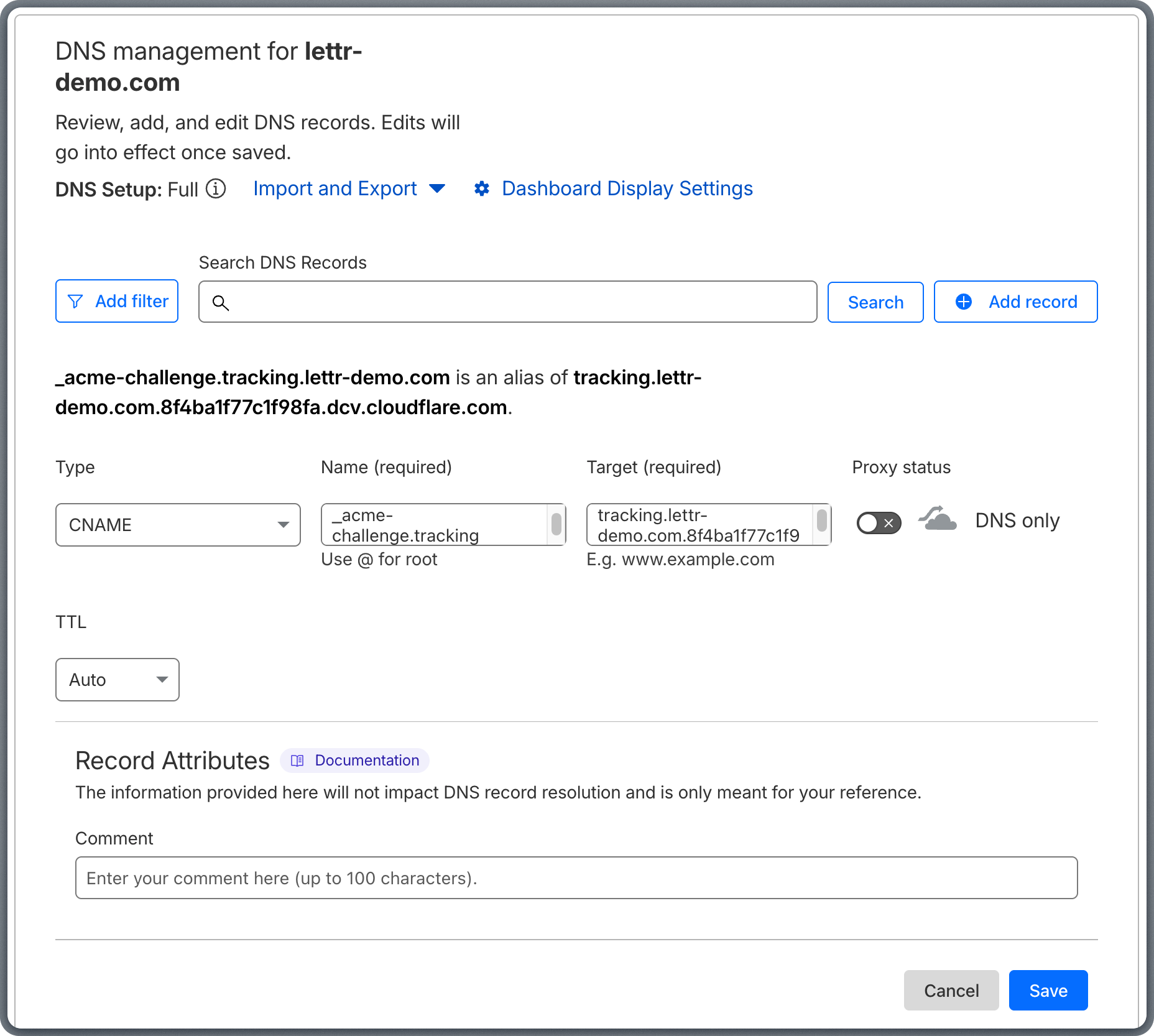The width and height of the screenshot is (1154, 1036).
Task: Cancel editing the DNS record
Action: (951, 990)
